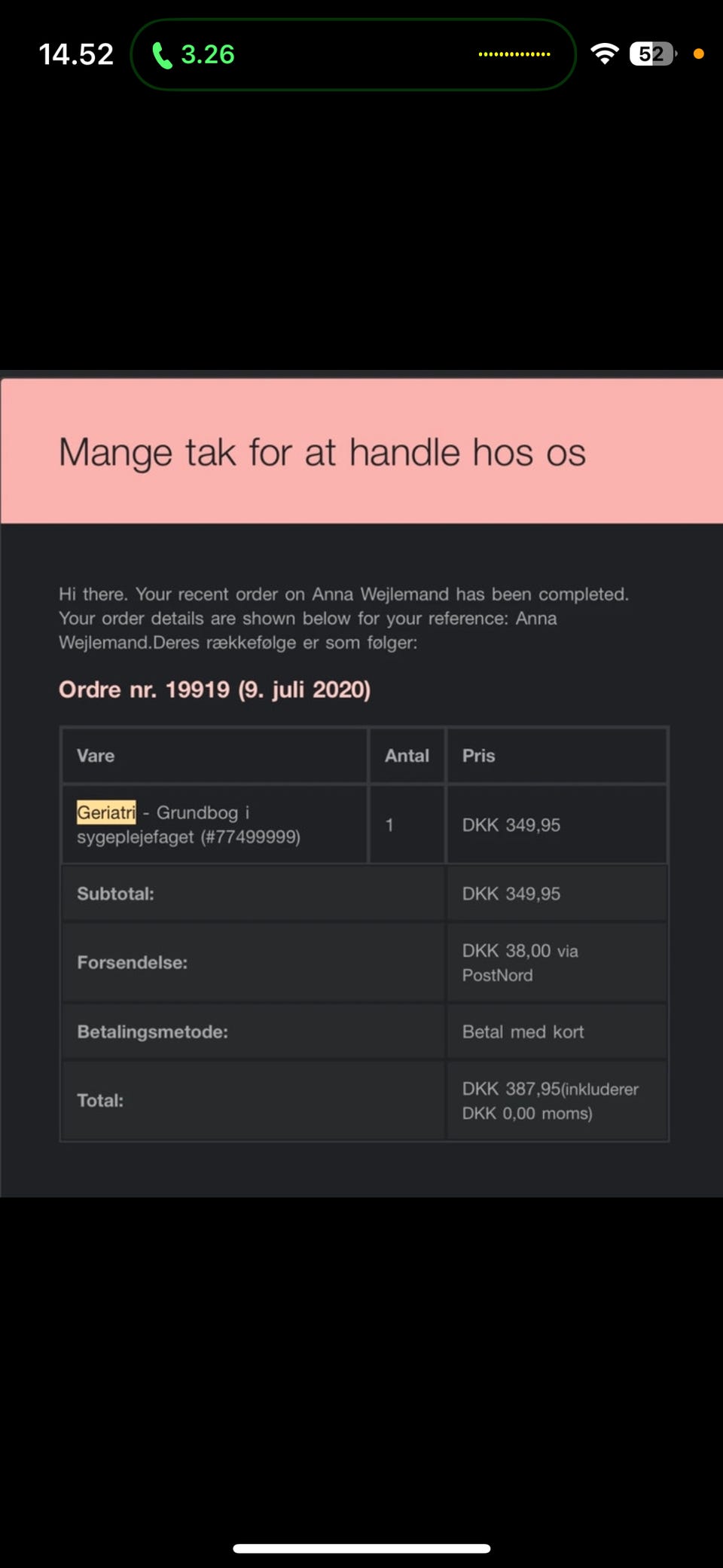Tap the 3.26 call duration timer
723x1568 pixels.
coord(208,54)
